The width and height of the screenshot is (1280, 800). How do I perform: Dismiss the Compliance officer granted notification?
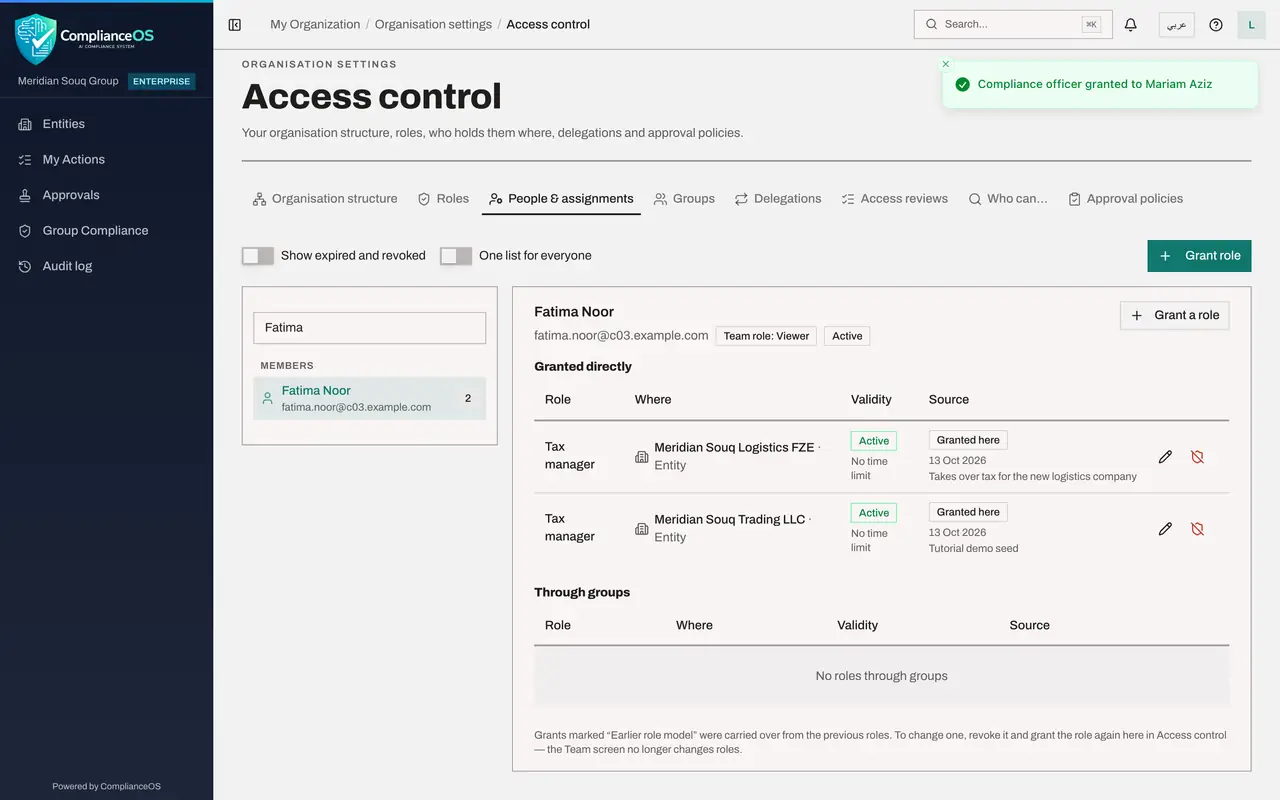946,64
